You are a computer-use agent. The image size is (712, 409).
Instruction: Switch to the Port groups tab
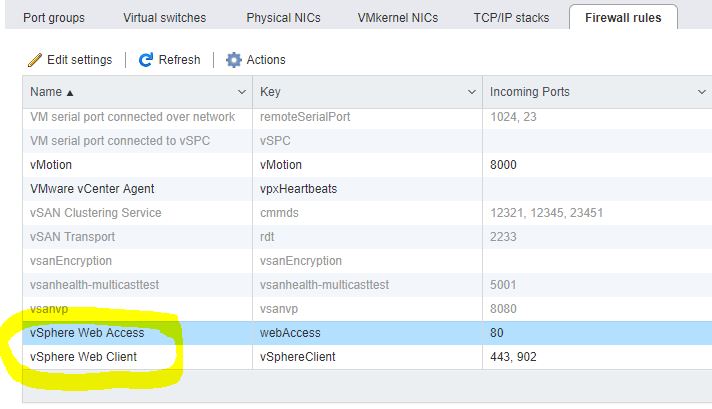[x=53, y=18]
